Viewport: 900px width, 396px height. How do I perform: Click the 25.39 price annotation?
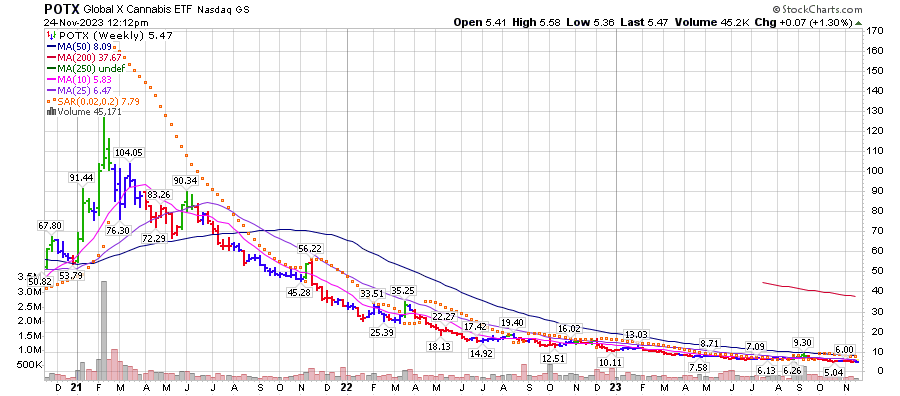tap(381, 332)
